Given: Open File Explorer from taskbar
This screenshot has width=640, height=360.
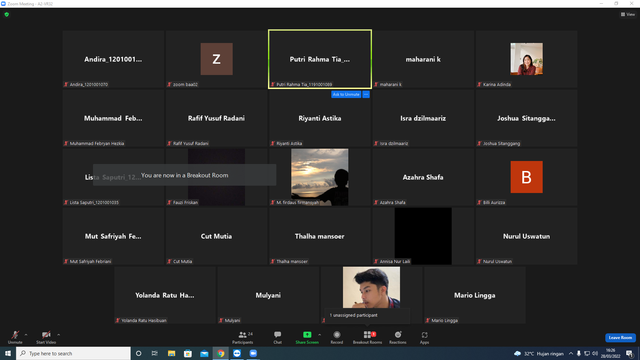Looking at the screenshot, I should [171, 353].
